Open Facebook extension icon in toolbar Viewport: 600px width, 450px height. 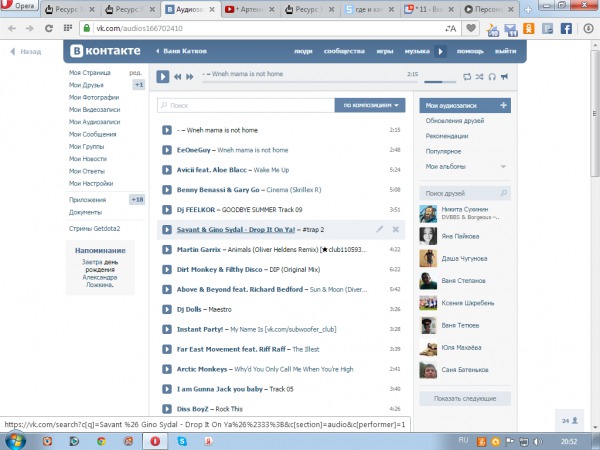(x=566, y=28)
